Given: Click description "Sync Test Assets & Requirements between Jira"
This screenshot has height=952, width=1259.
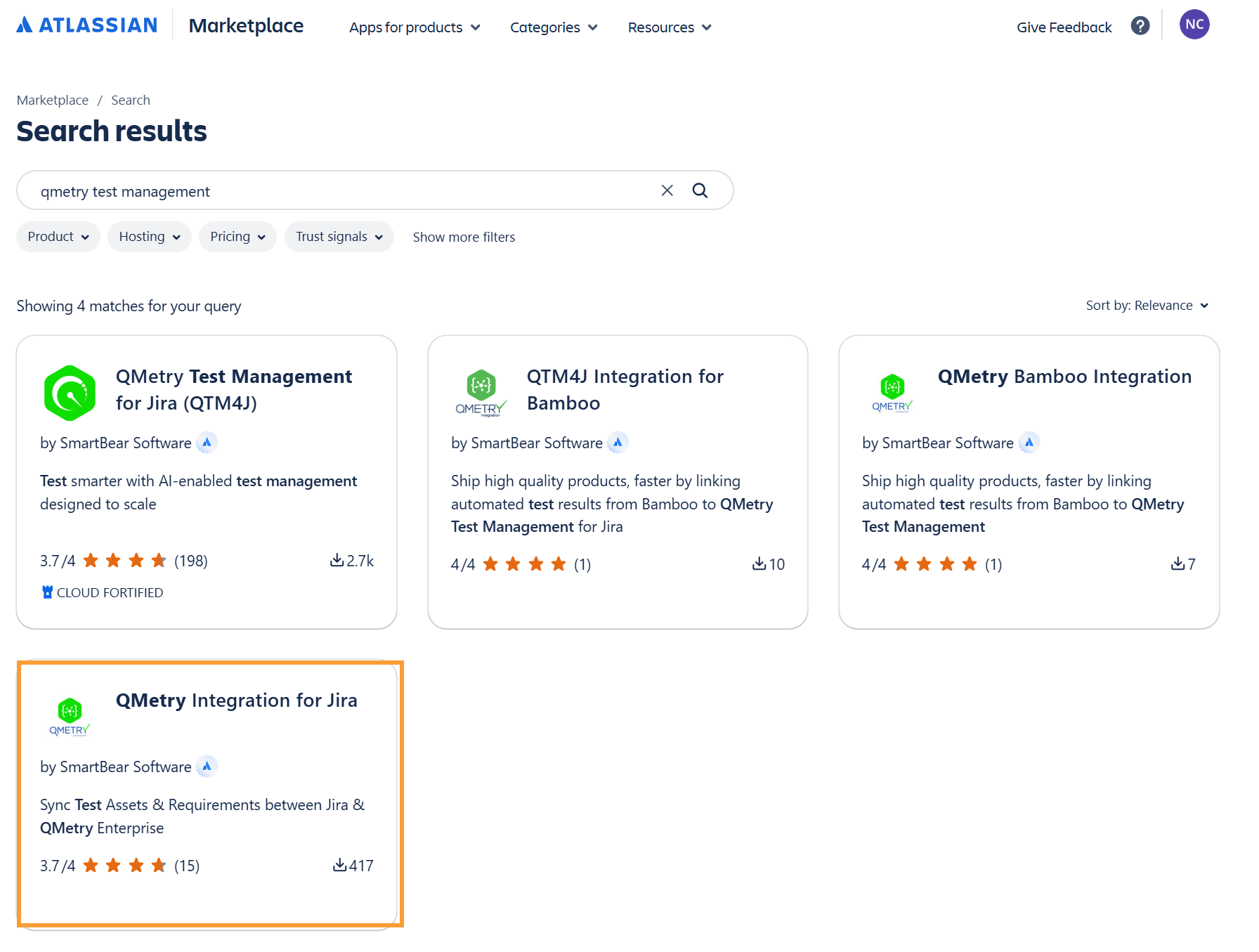Looking at the screenshot, I should click(202, 816).
